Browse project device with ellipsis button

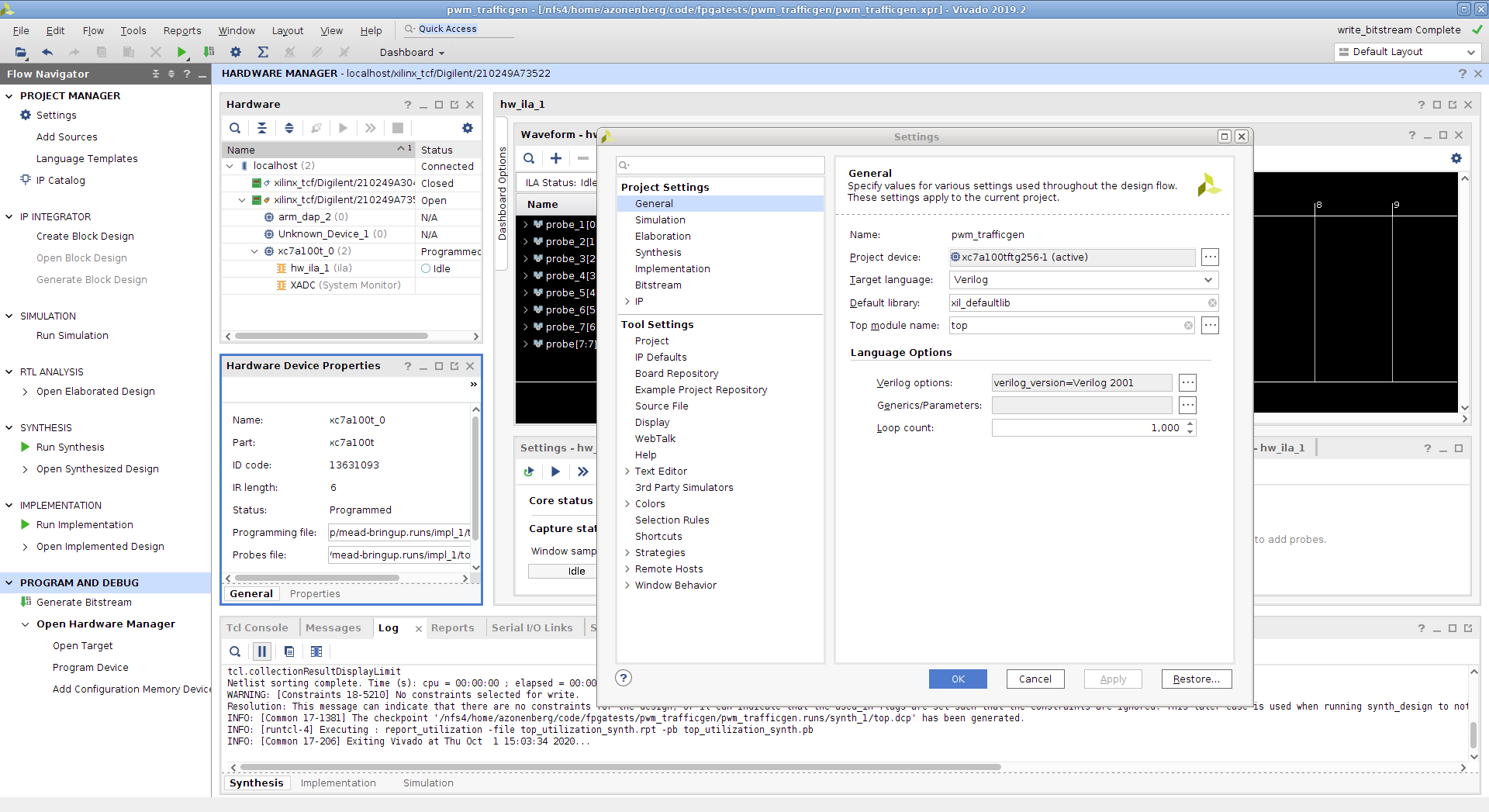pos(1210,257)
